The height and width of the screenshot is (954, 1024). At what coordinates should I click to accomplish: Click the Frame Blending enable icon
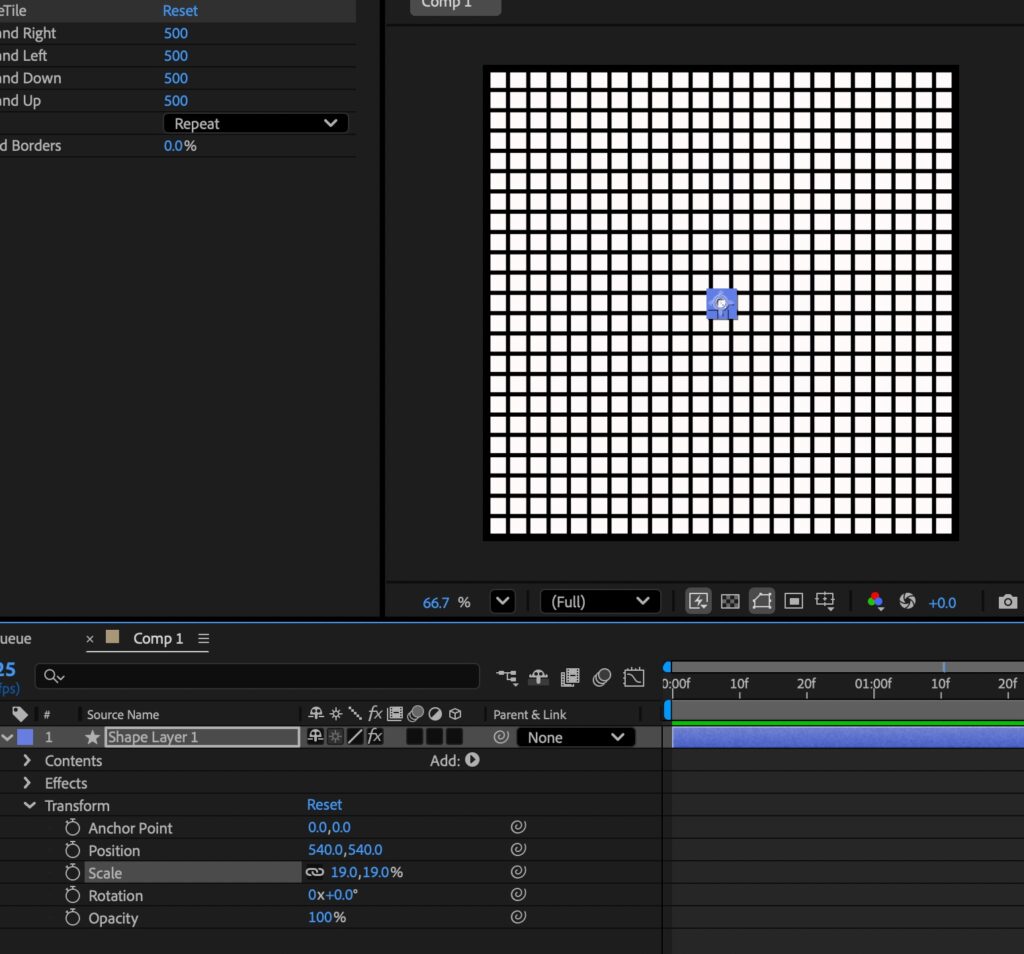point(570,677)
